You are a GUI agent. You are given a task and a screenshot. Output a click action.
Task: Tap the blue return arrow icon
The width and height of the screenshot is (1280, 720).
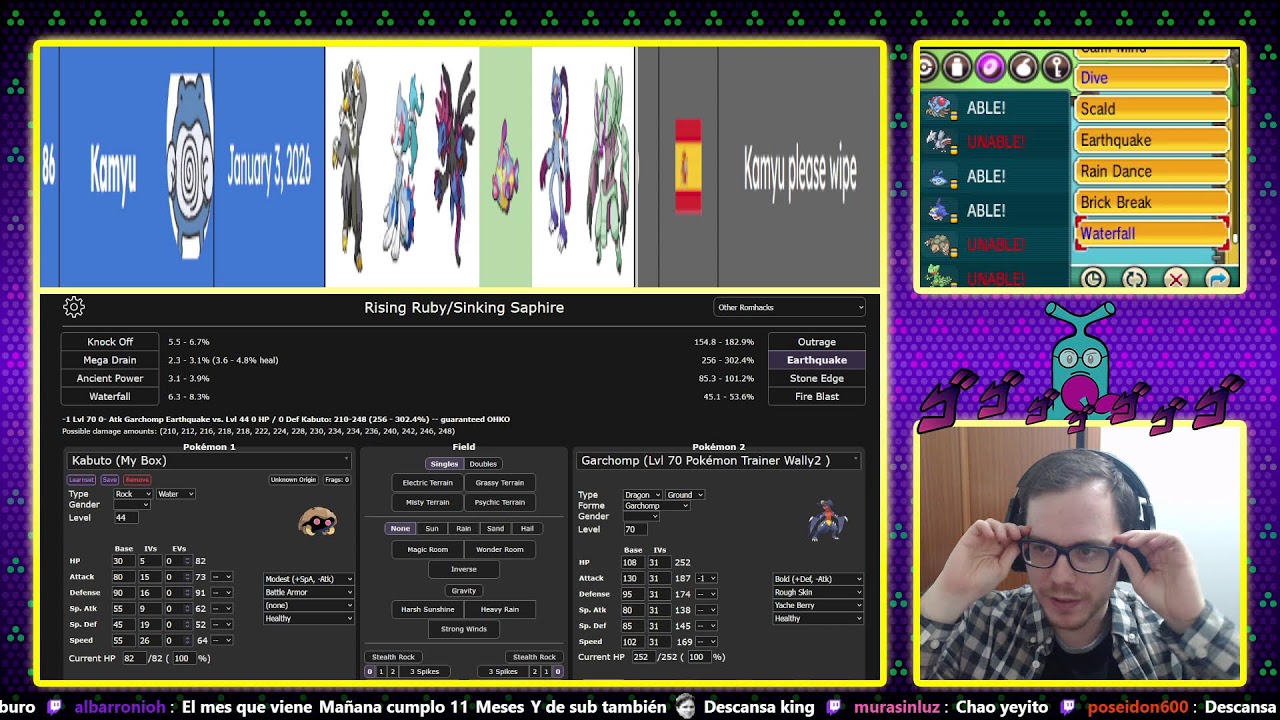tap(1218, 279)
